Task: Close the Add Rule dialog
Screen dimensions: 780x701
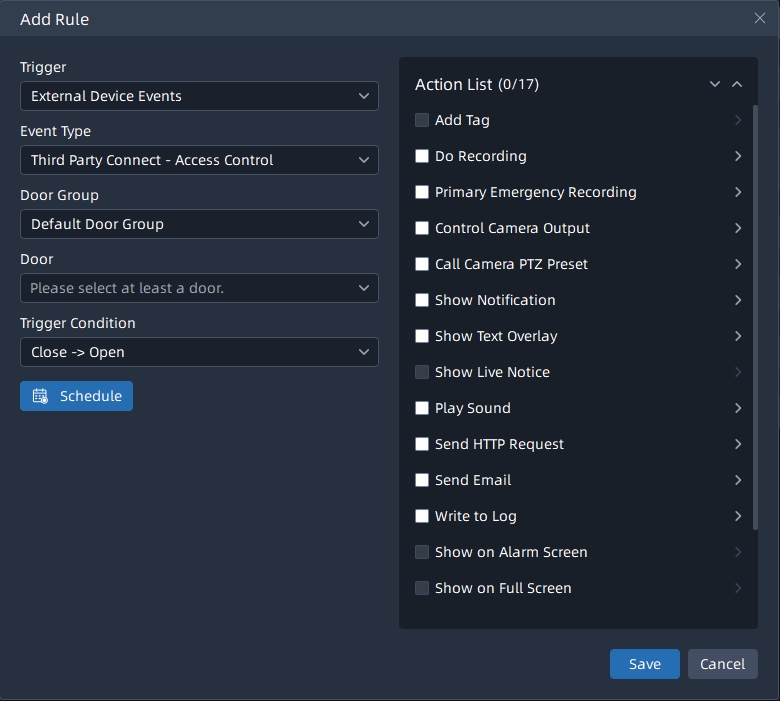Action: point(759,18)
